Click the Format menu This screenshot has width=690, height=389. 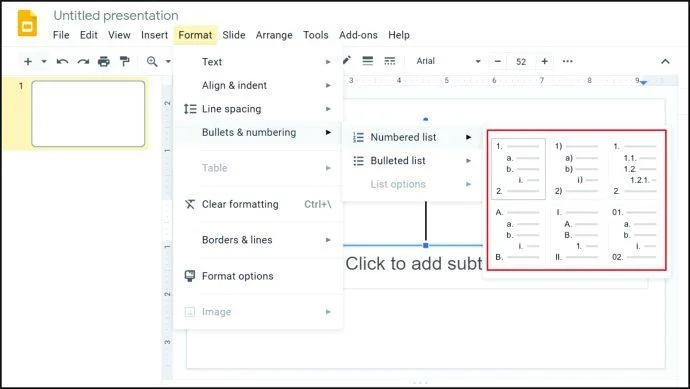195,35
